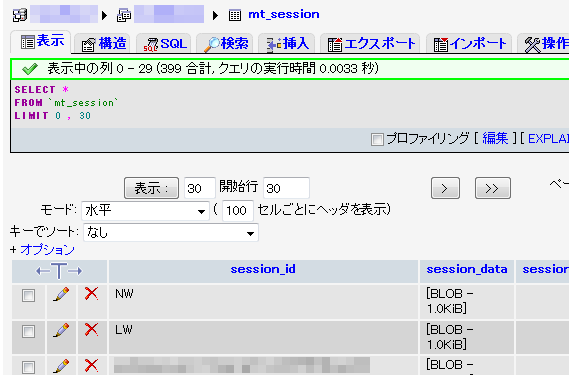The width and height of the screenshot is (569, 375).
Task: Click the full texts arrow toggle icon
Action: (x=59, y=271)
